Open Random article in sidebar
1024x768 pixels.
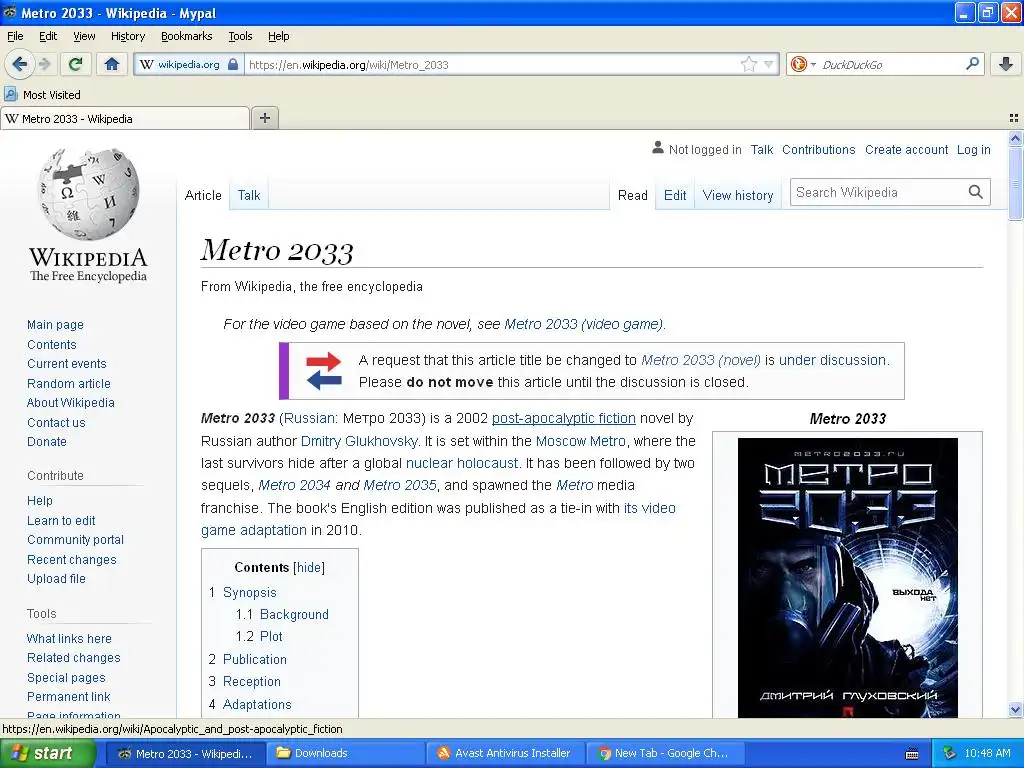click(69, 383)
